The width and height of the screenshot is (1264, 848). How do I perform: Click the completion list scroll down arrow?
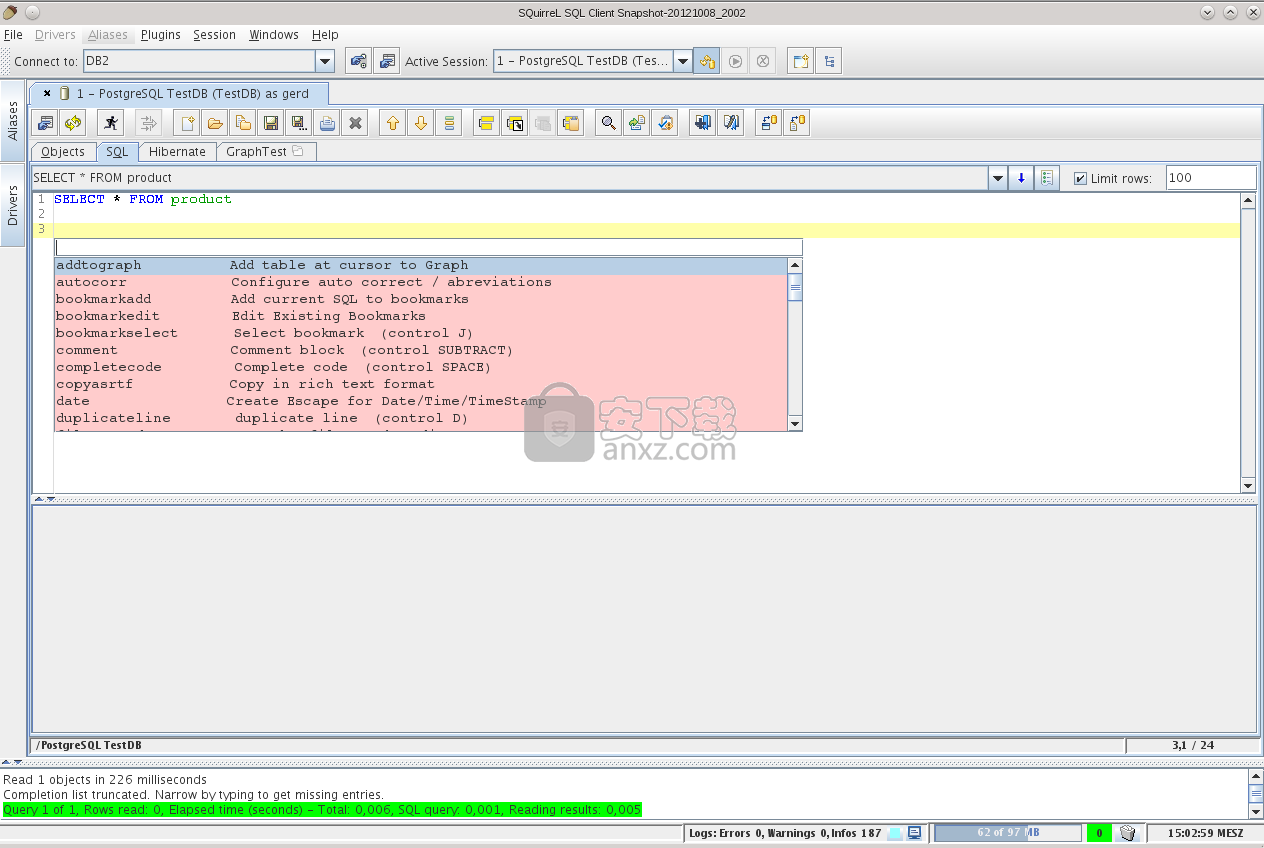coord(795,424)
